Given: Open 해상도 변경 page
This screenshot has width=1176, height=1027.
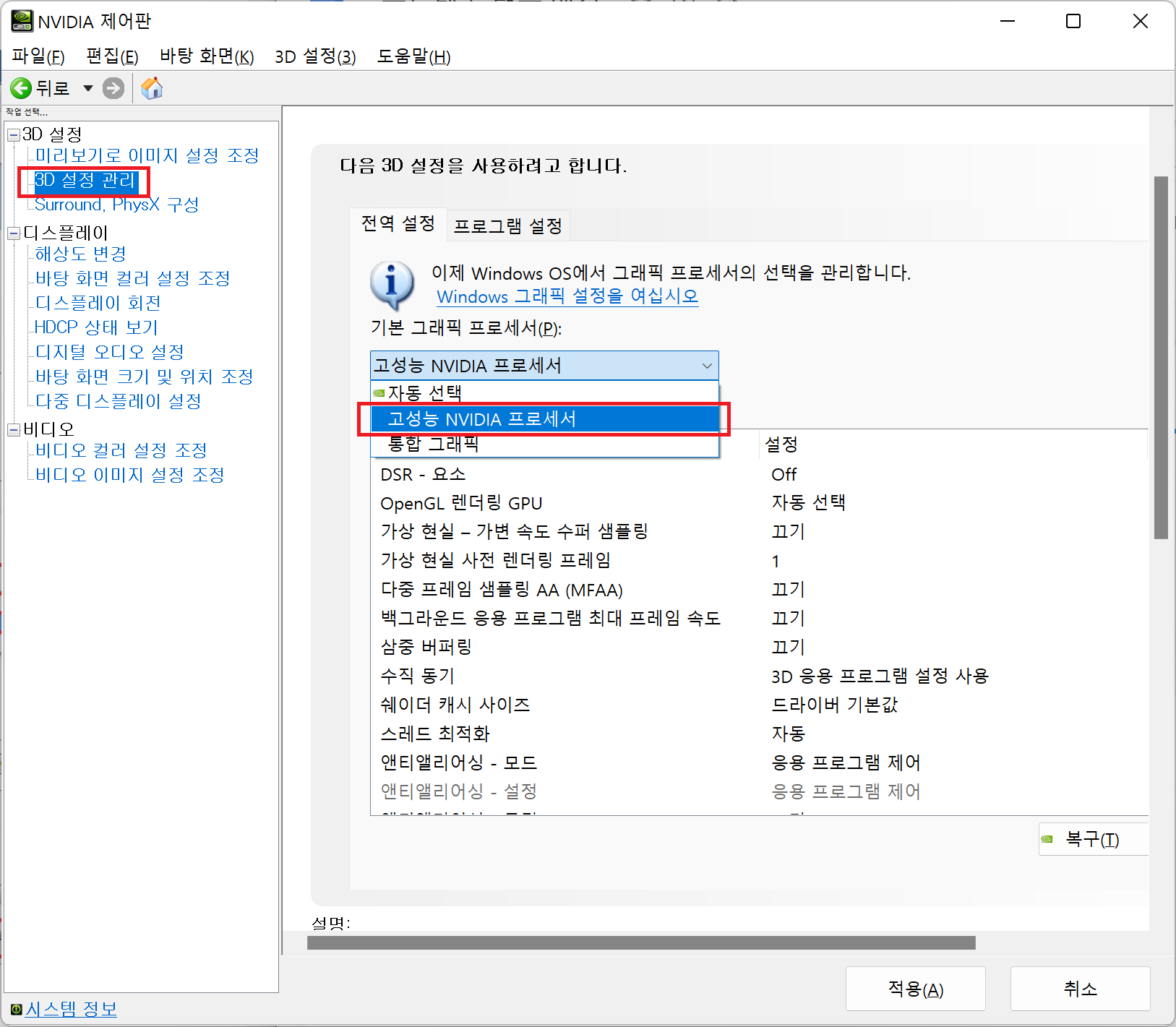Looking at the screenshot, I should (x=81, y=254).
